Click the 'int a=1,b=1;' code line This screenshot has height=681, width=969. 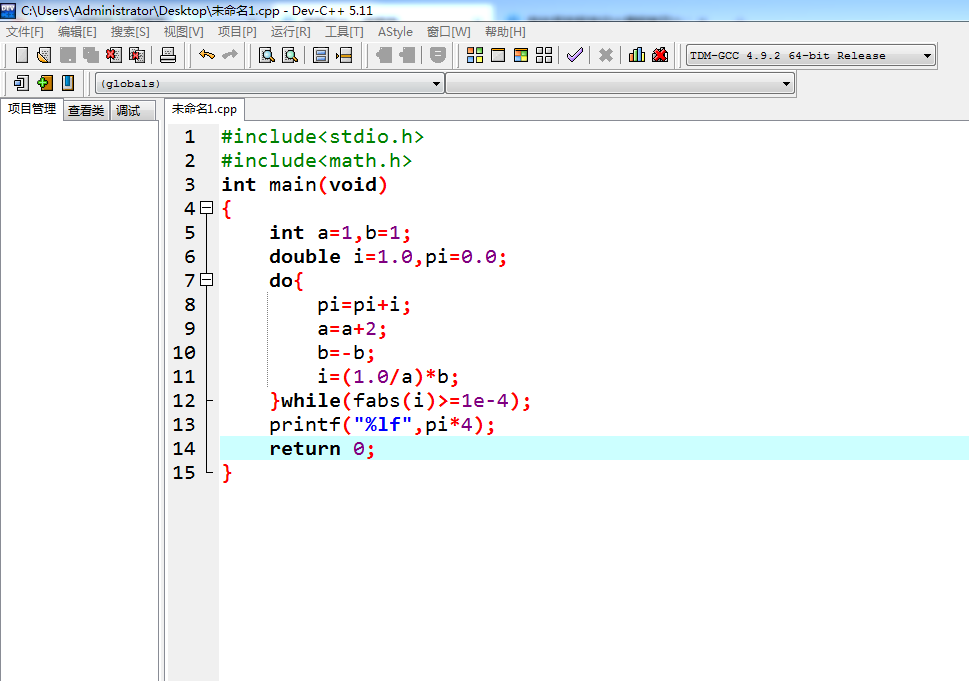[340, 232]
